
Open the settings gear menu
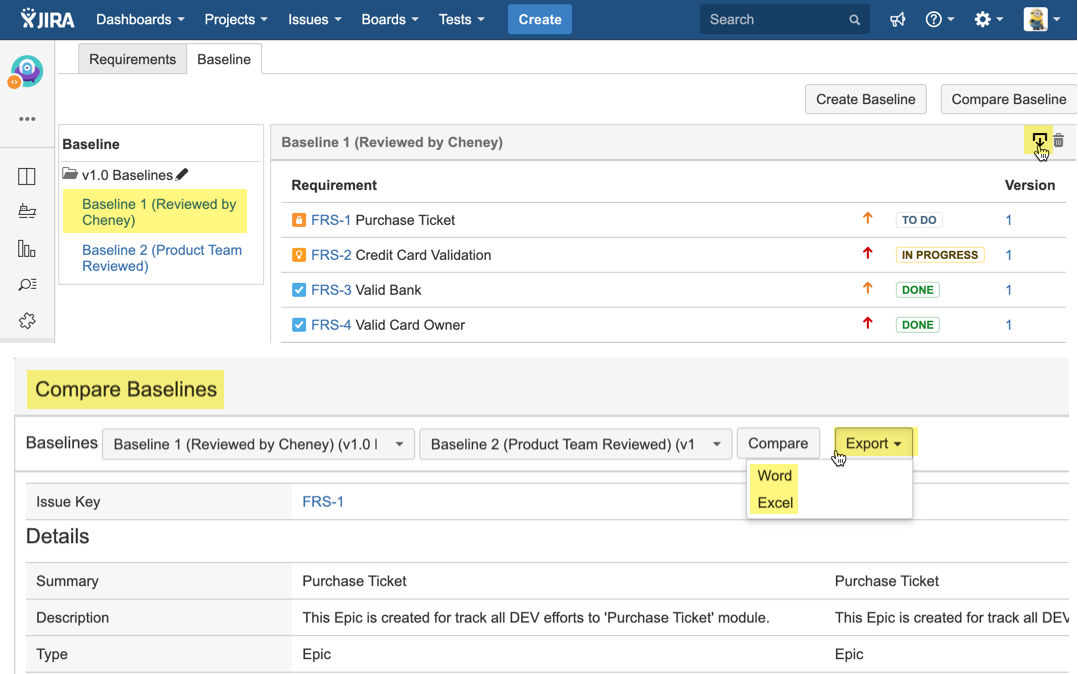(988, 20)
